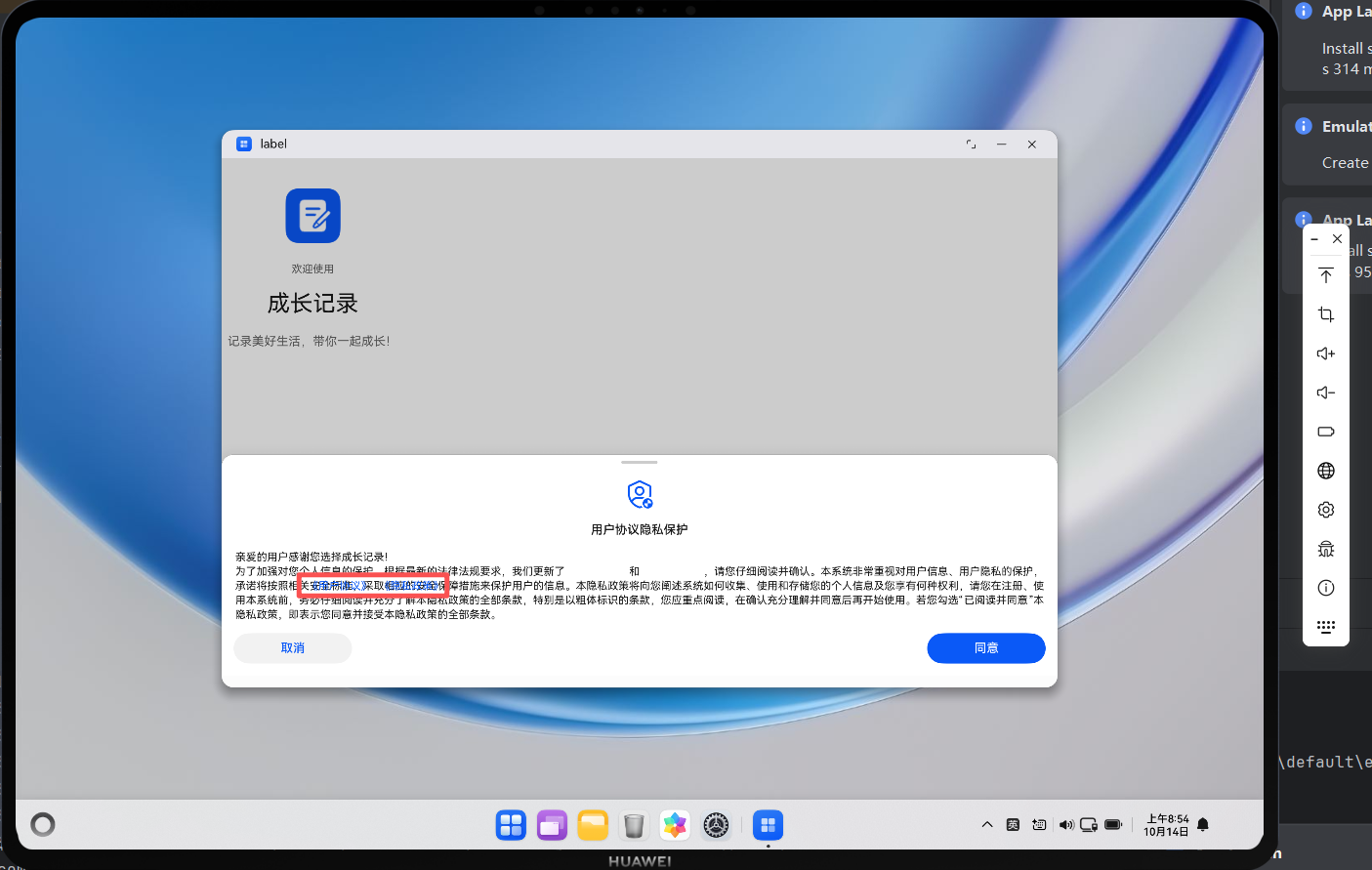Click the bug debug icon in emulator toolbar
Viewport: 1372px width, 870px height.
click(1325, 549)
